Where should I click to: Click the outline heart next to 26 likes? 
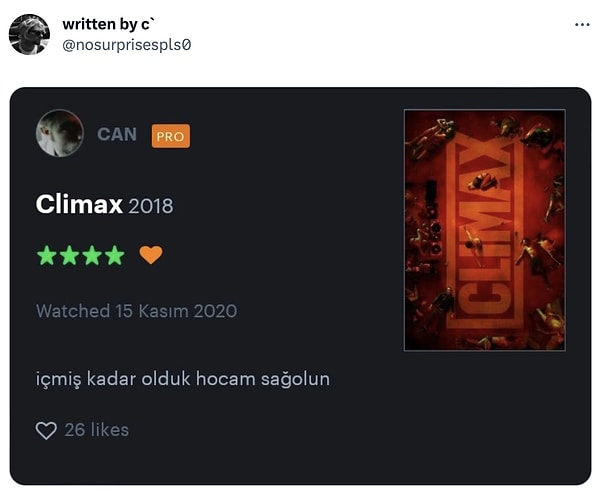[46, 430]
